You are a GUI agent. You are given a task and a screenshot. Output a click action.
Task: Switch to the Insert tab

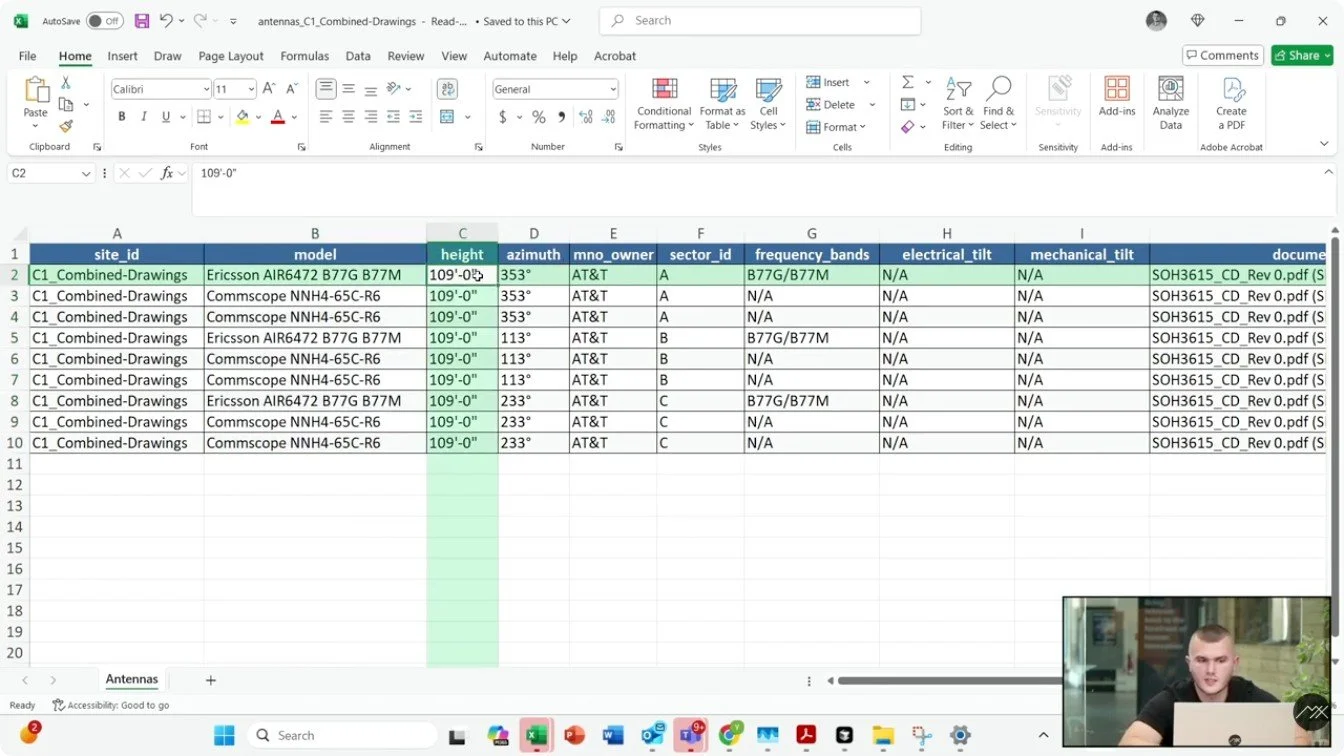click(x=122, y=56)
